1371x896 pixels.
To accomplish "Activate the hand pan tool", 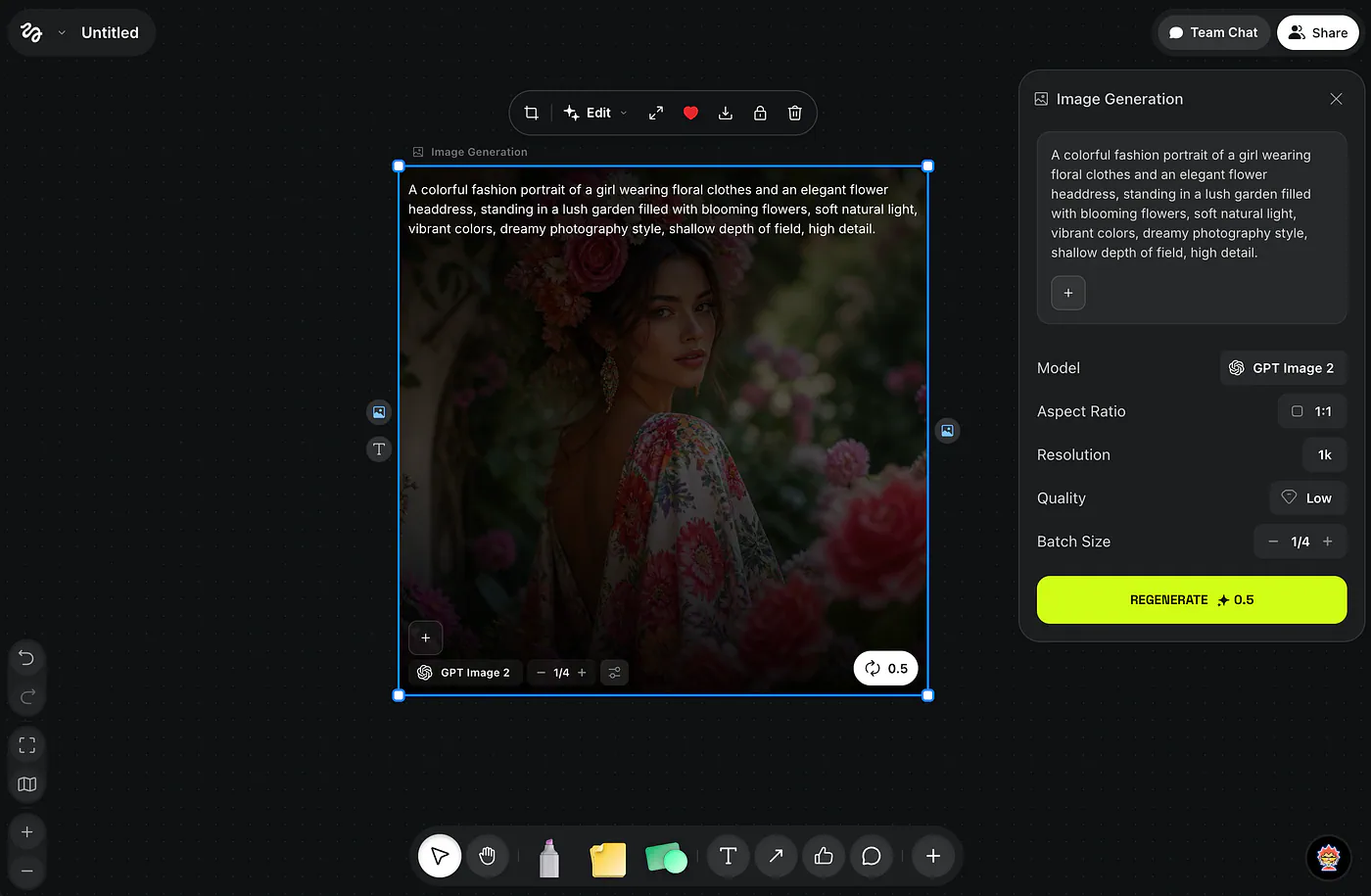I will 488,857.
